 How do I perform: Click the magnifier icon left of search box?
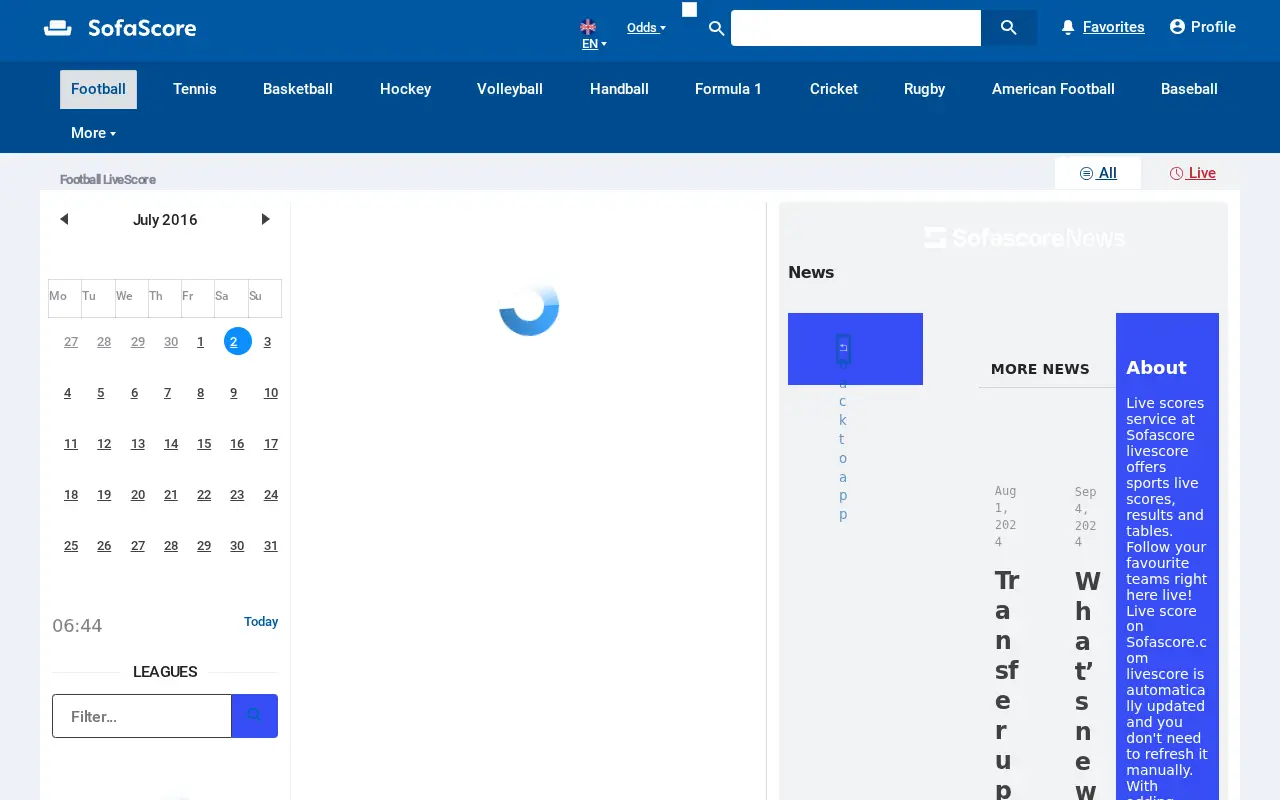tap(716, 28)
